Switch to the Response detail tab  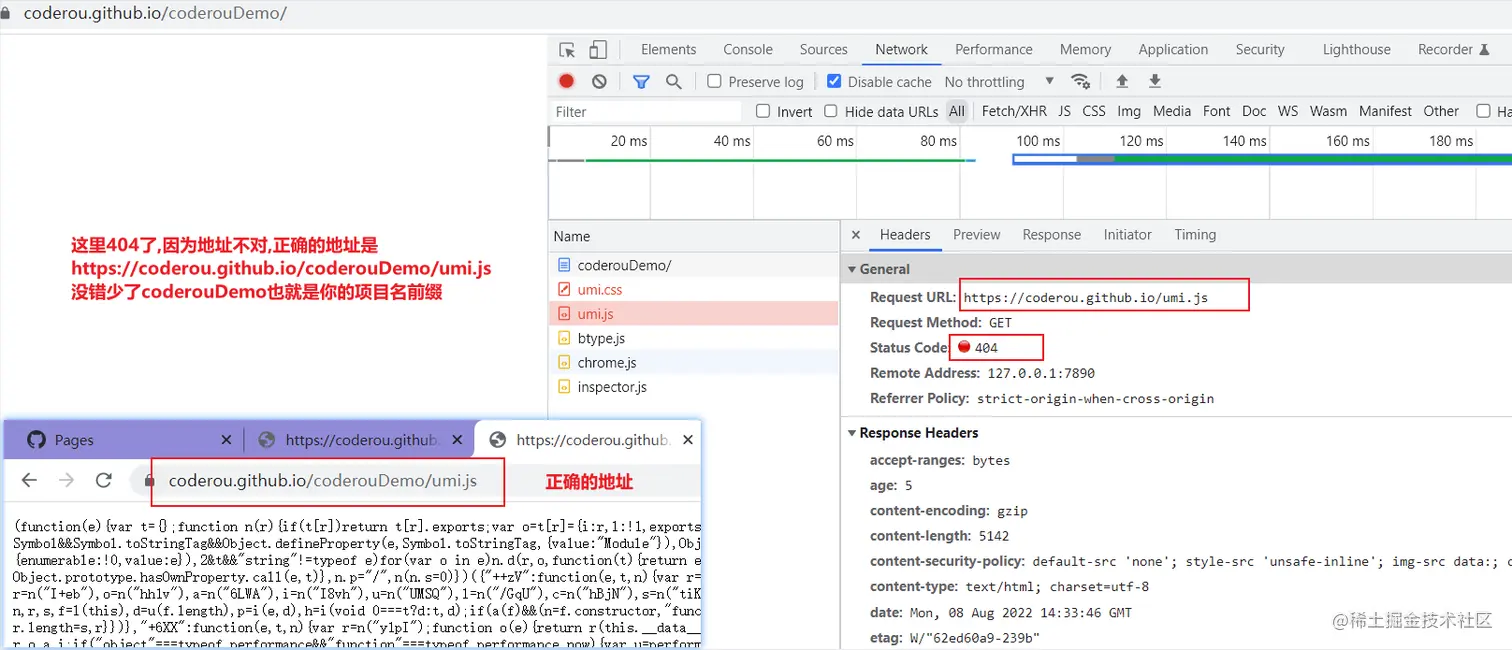click(1052, 235)
